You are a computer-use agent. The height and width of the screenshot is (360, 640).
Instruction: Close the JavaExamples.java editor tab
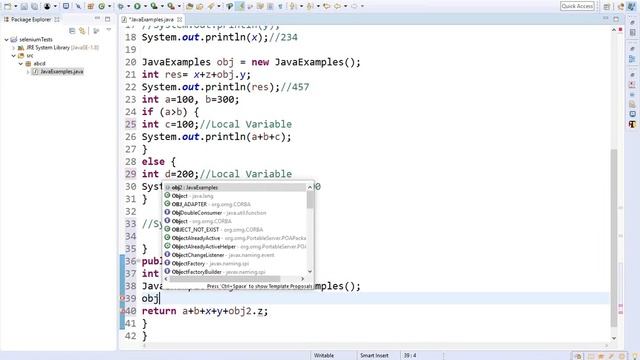point(180,19)
